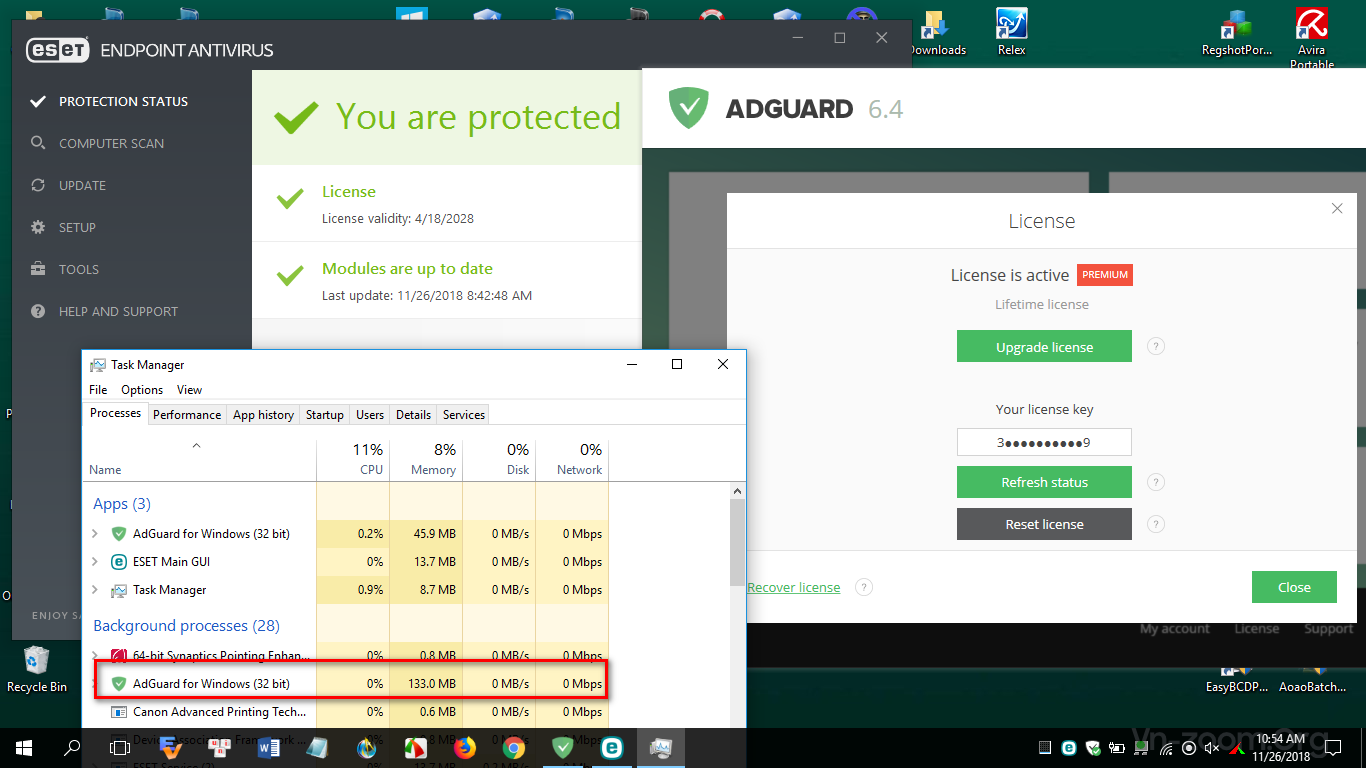Select the Relex desktop shortcut
This screenshot has height=768, width=1366.
(1012, 32)
